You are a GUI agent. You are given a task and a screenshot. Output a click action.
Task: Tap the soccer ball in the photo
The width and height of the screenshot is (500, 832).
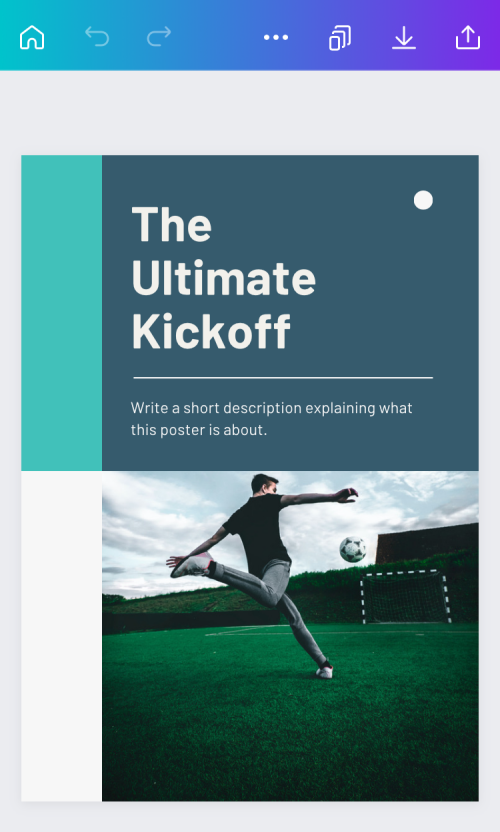[x=353, y=549]
